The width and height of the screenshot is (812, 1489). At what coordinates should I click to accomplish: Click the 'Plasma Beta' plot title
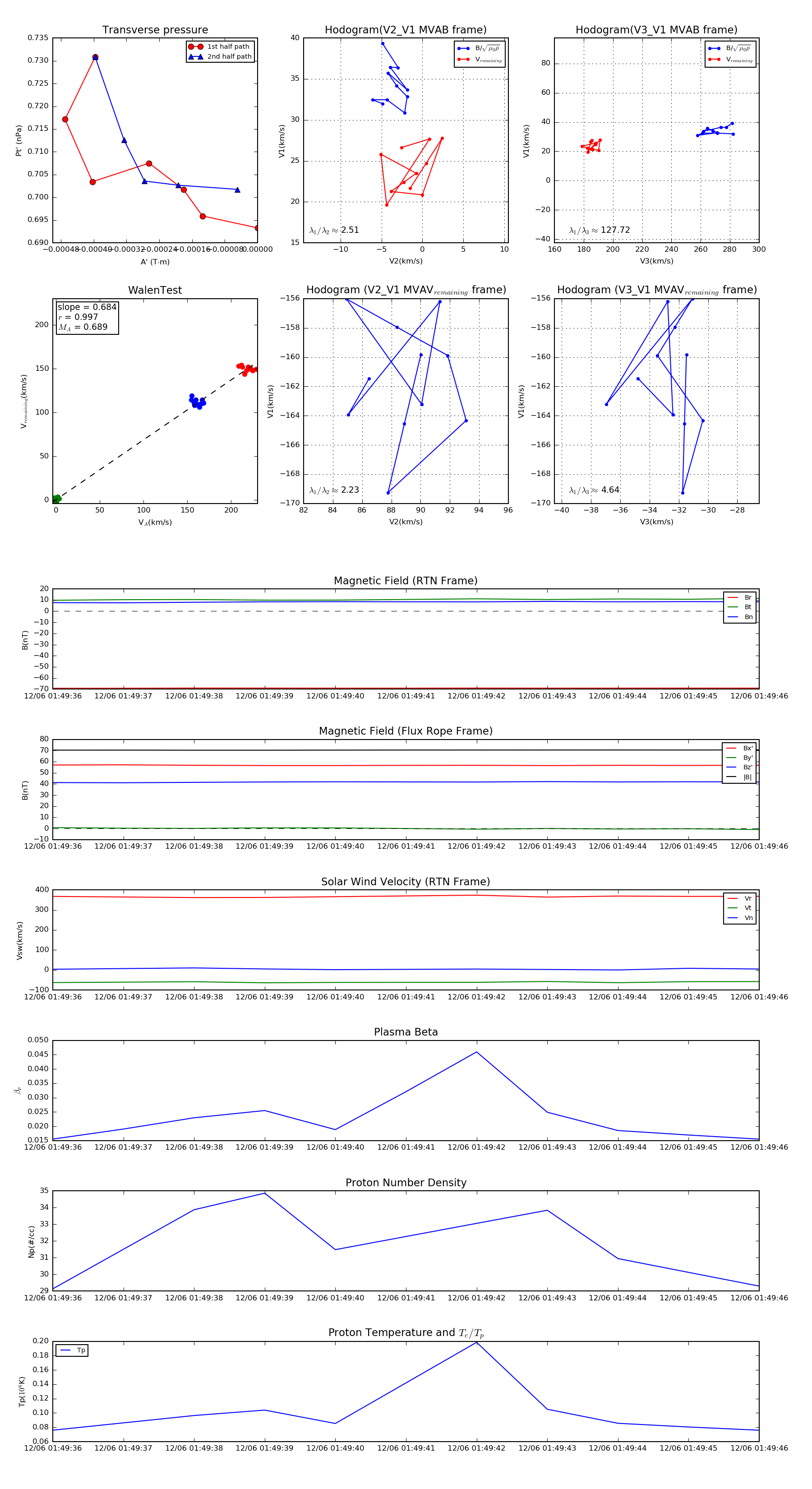[x=406, y=1032]
